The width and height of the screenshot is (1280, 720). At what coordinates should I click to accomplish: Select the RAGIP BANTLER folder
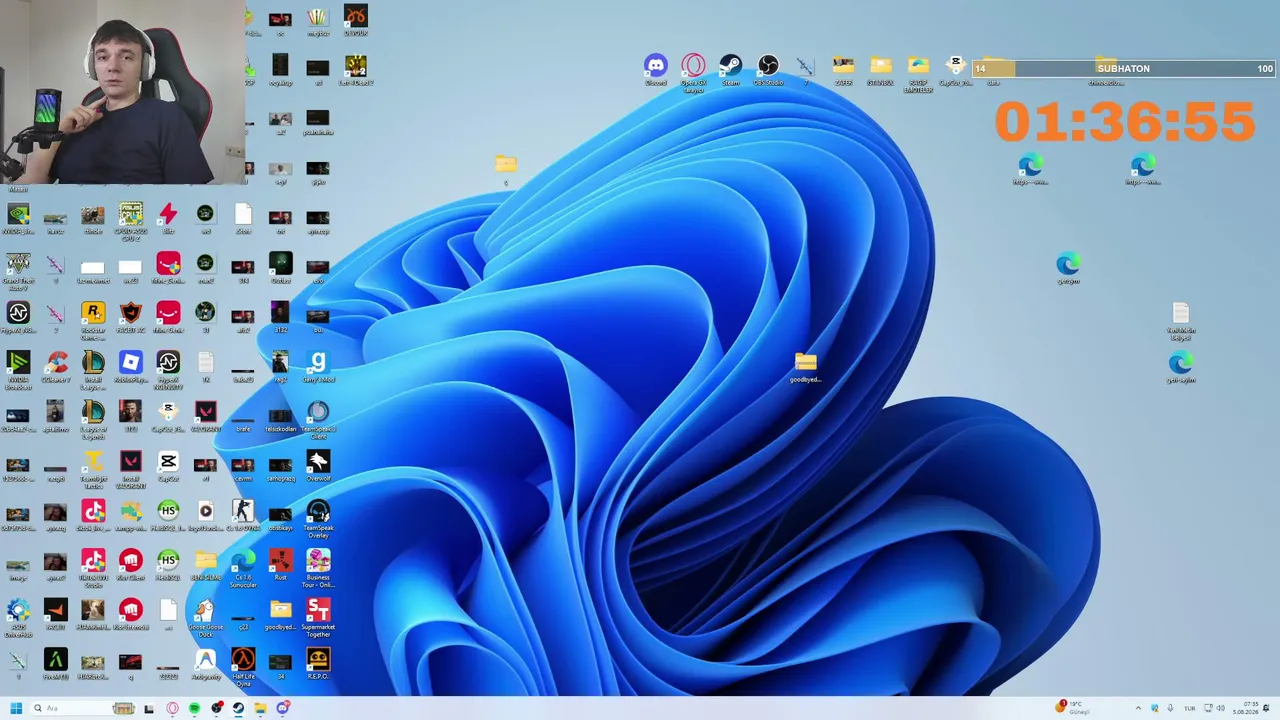[918, 73]
